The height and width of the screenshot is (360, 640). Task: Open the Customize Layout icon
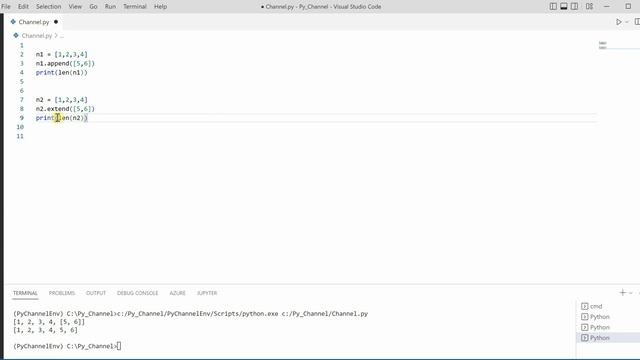click(x=589, y=7)
